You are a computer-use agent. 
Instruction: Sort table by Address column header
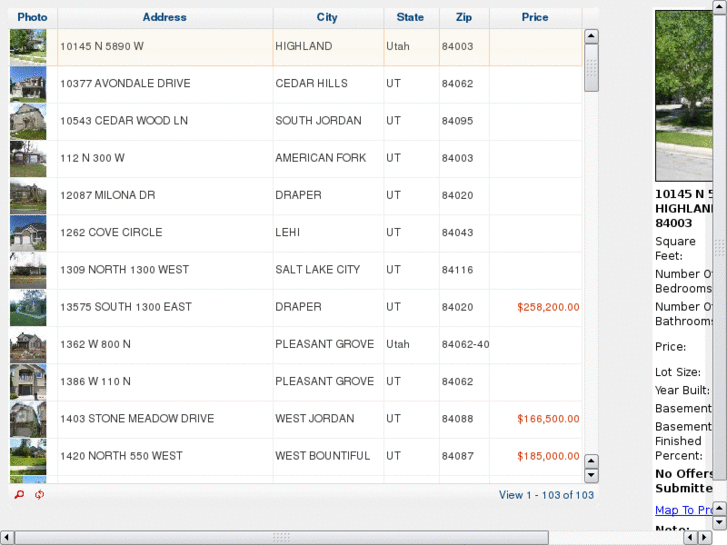point(165,17)
